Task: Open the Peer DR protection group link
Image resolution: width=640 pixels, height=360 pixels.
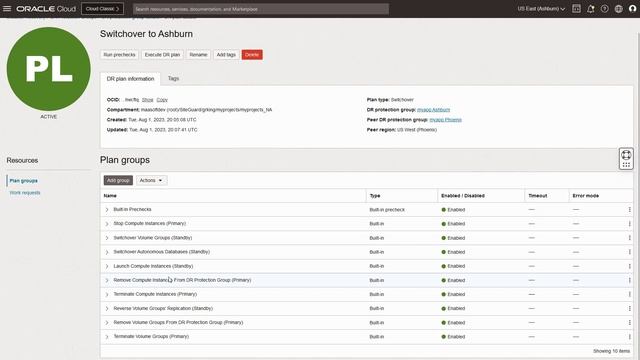Action: click(445, 120)
